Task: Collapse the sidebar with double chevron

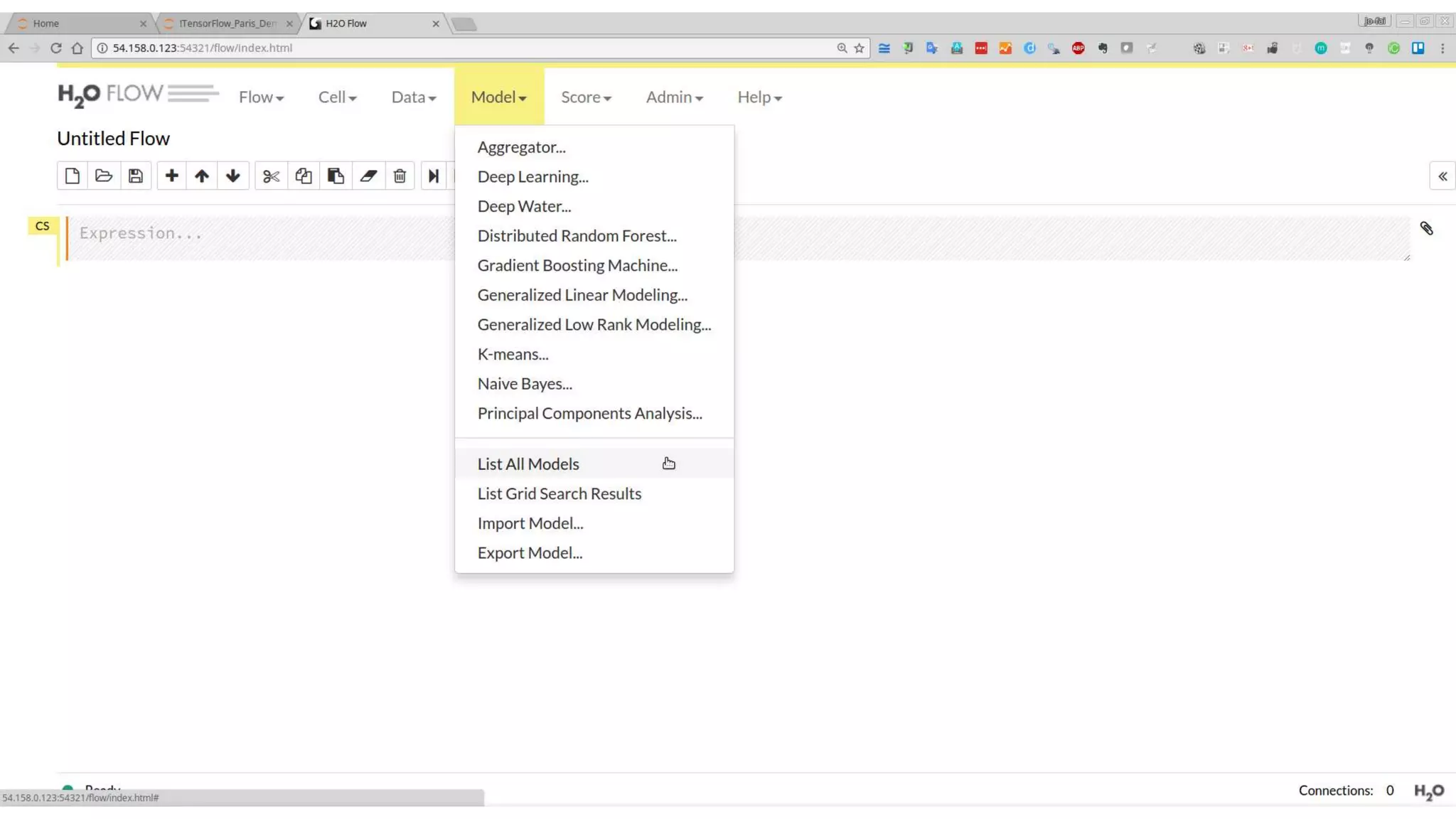Action: (1442, 176)
